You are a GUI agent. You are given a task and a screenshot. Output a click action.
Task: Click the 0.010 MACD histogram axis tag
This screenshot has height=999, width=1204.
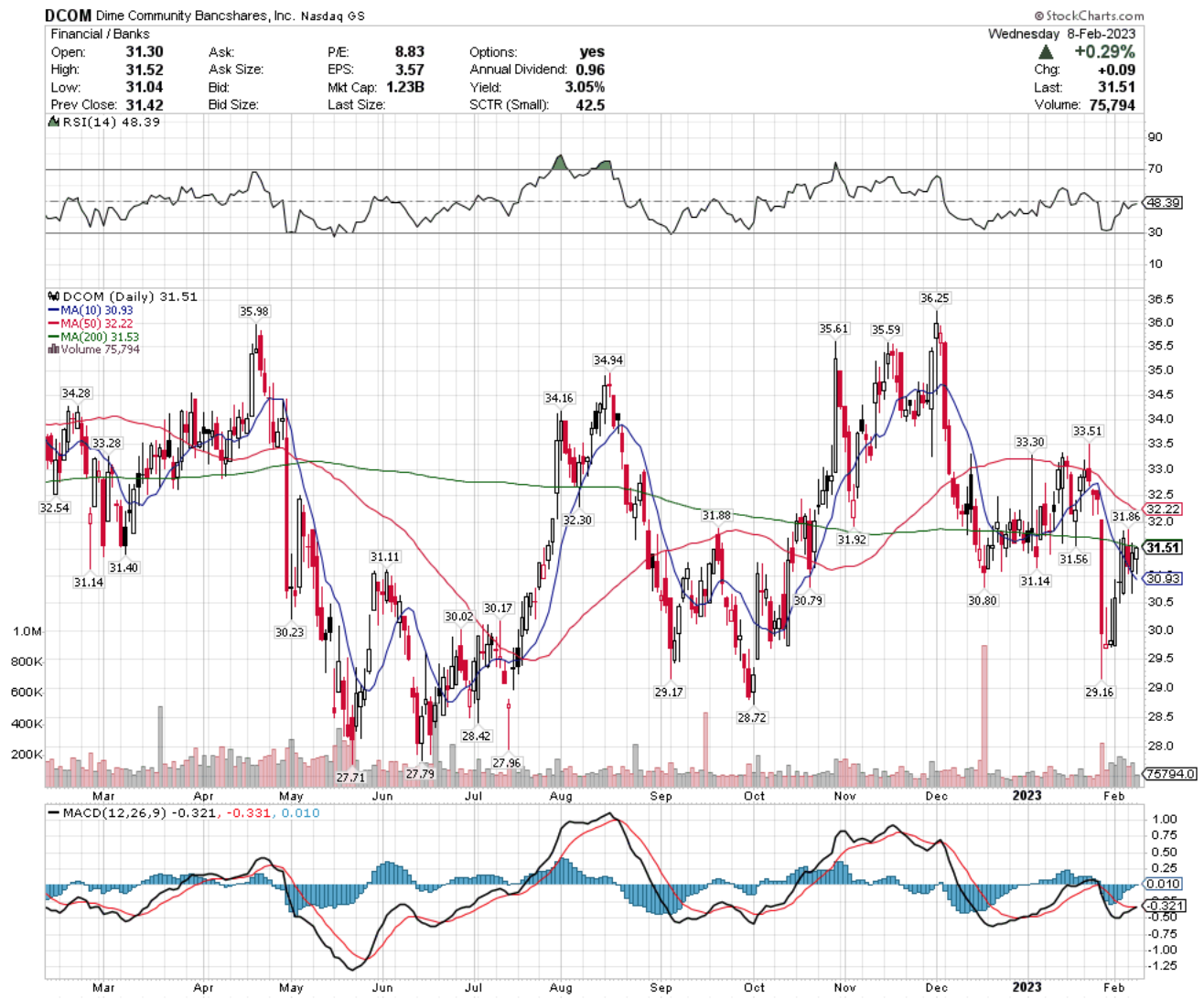(x=1162, y=884)
